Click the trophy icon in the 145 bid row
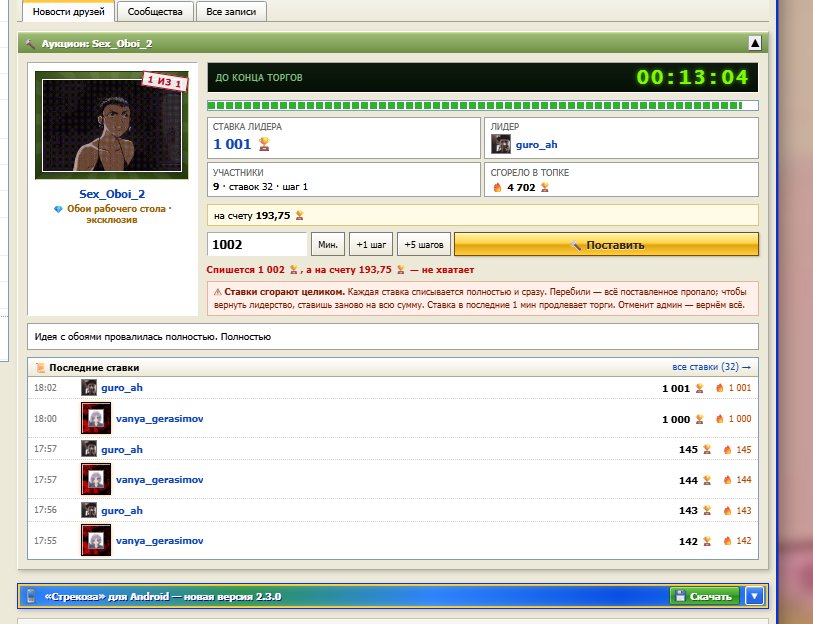Viewport: 813px width, 624px height. tap(707, 449)
